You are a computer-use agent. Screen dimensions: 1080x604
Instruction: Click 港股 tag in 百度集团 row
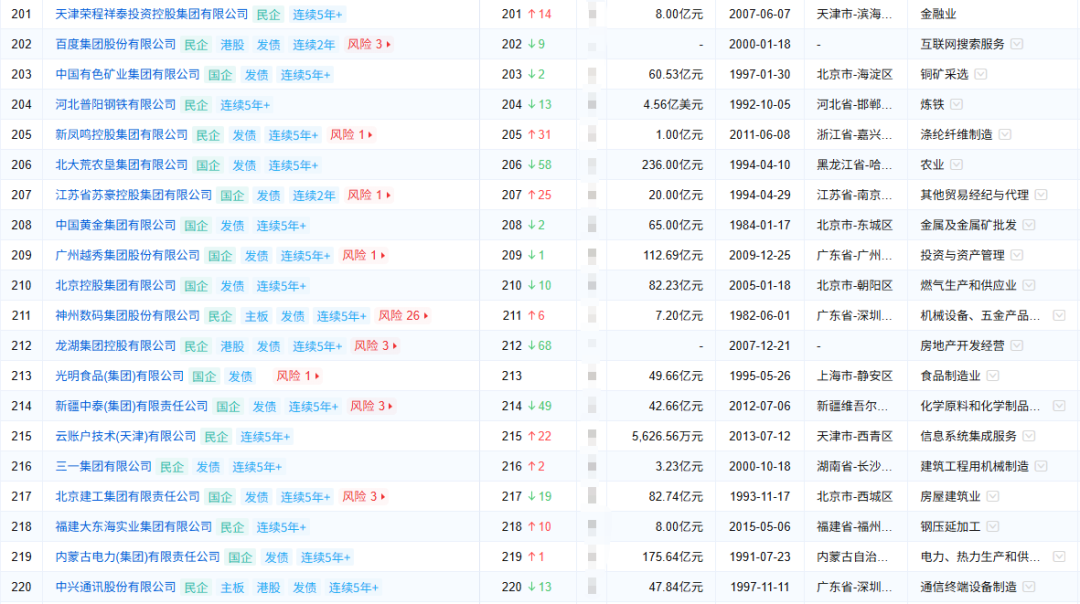(x=232, y=45)
